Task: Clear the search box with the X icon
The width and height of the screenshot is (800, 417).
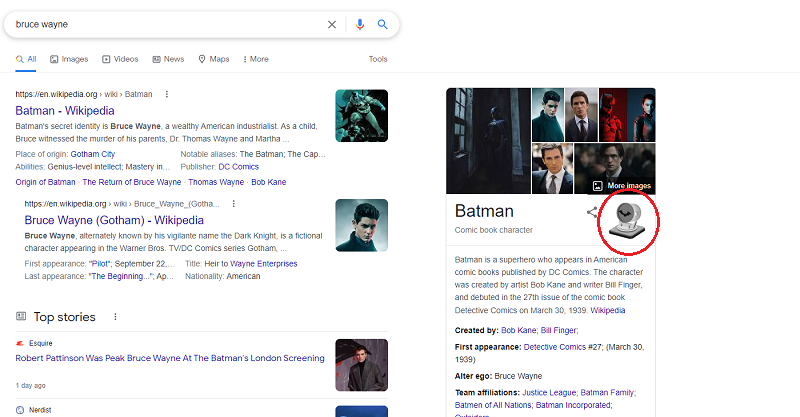Action: click(x=332, y=24)
